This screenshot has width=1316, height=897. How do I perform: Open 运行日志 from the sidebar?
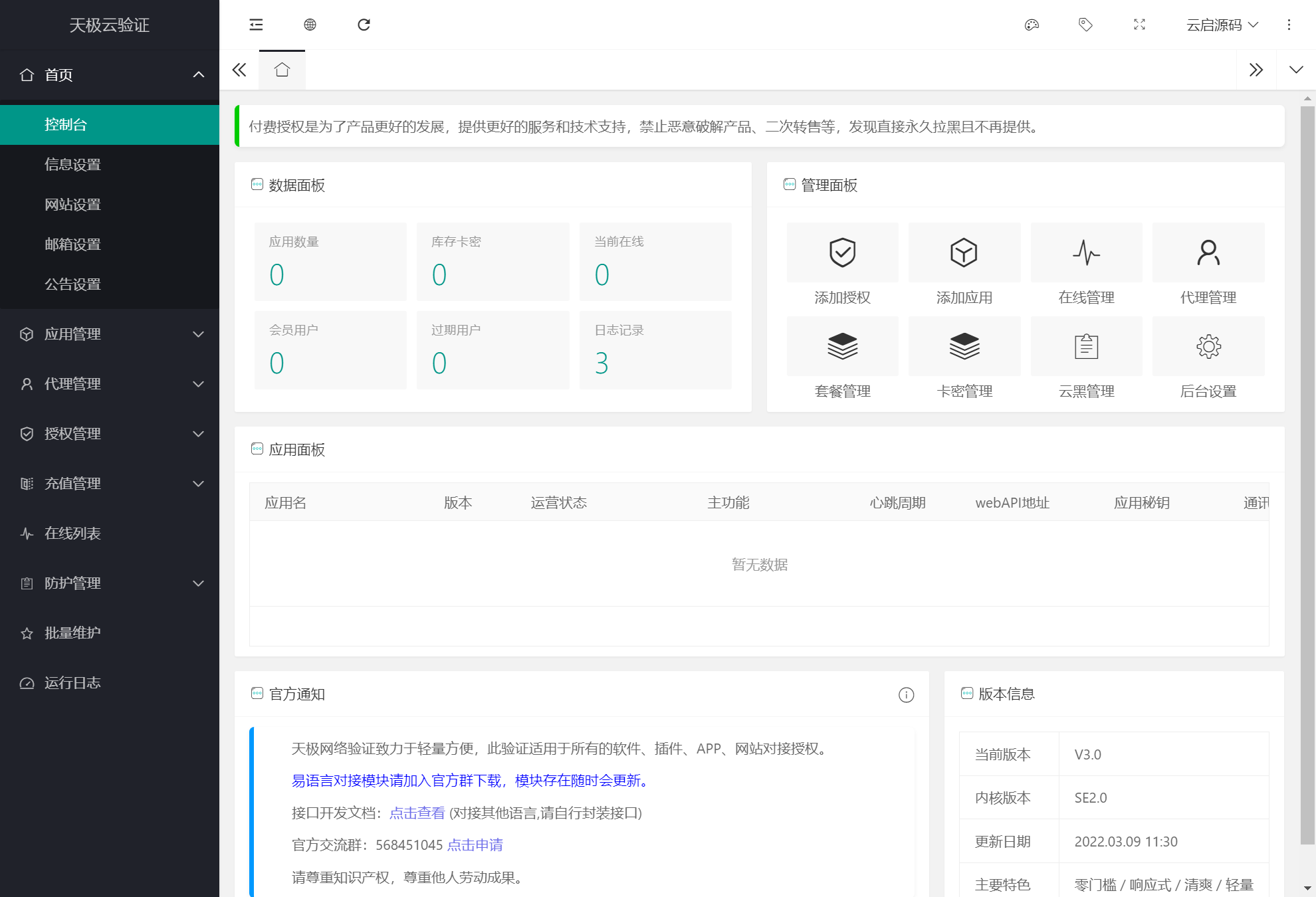pyautogui.click(x=72, y=682)
